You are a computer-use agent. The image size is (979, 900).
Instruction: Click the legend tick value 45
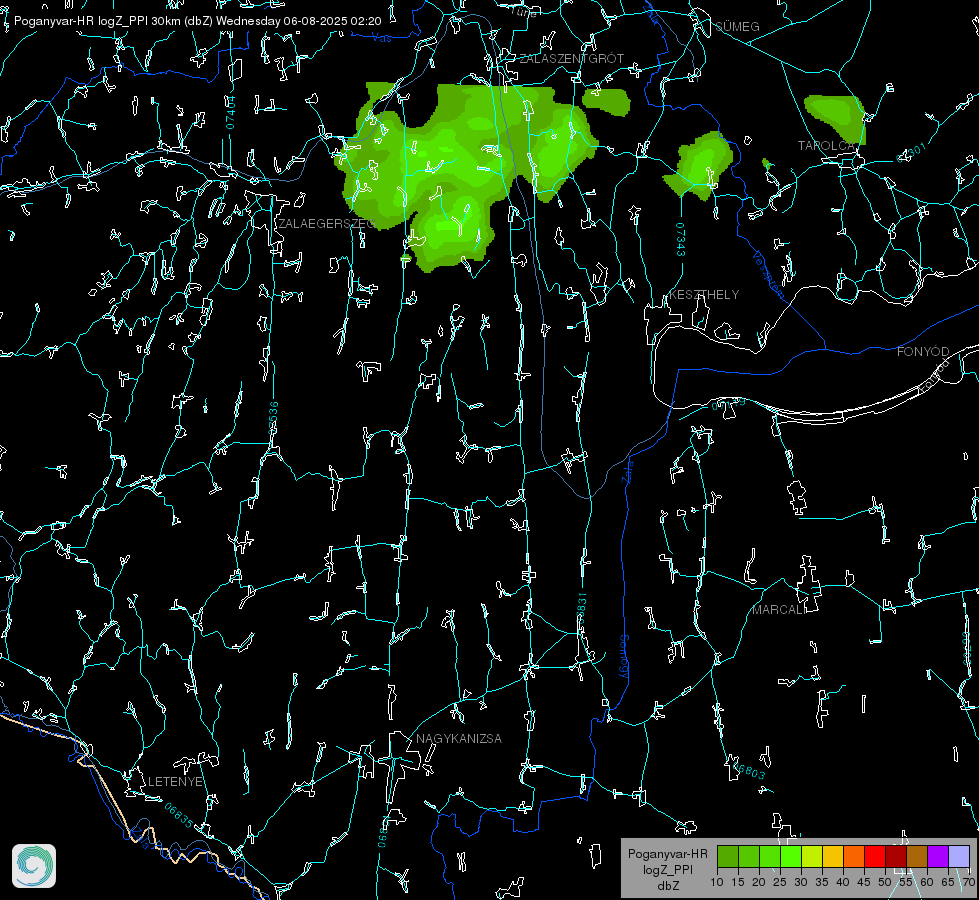tap(864, 883)
